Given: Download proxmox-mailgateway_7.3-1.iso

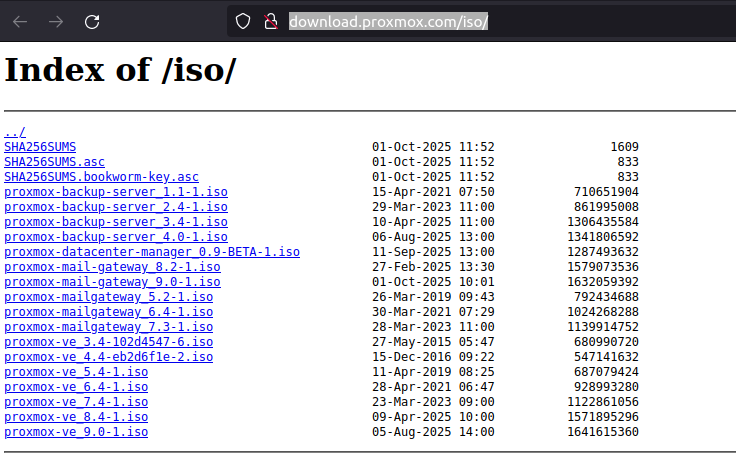Looking at the screenshot, I should [108, 327].
